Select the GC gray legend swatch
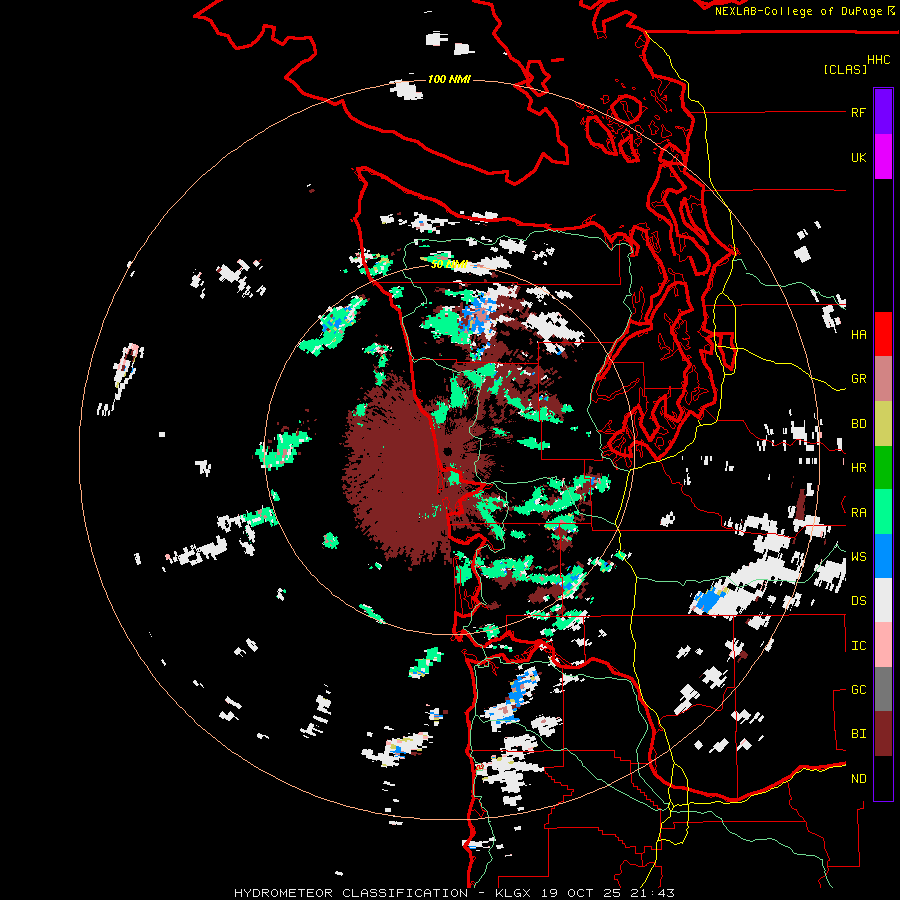 (883, 689)
